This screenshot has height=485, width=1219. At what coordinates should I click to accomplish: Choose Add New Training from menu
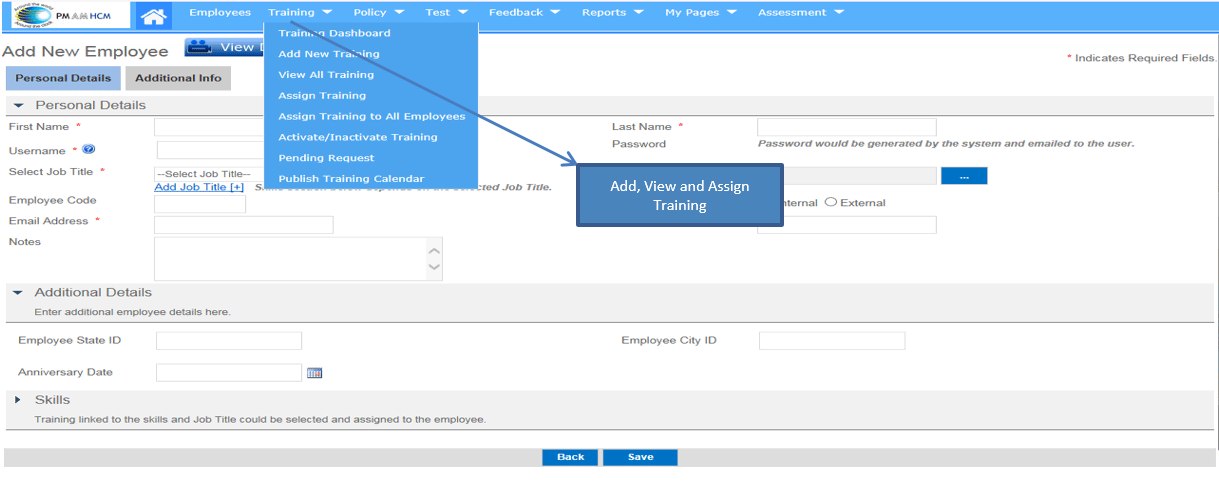tap(328, 54)
